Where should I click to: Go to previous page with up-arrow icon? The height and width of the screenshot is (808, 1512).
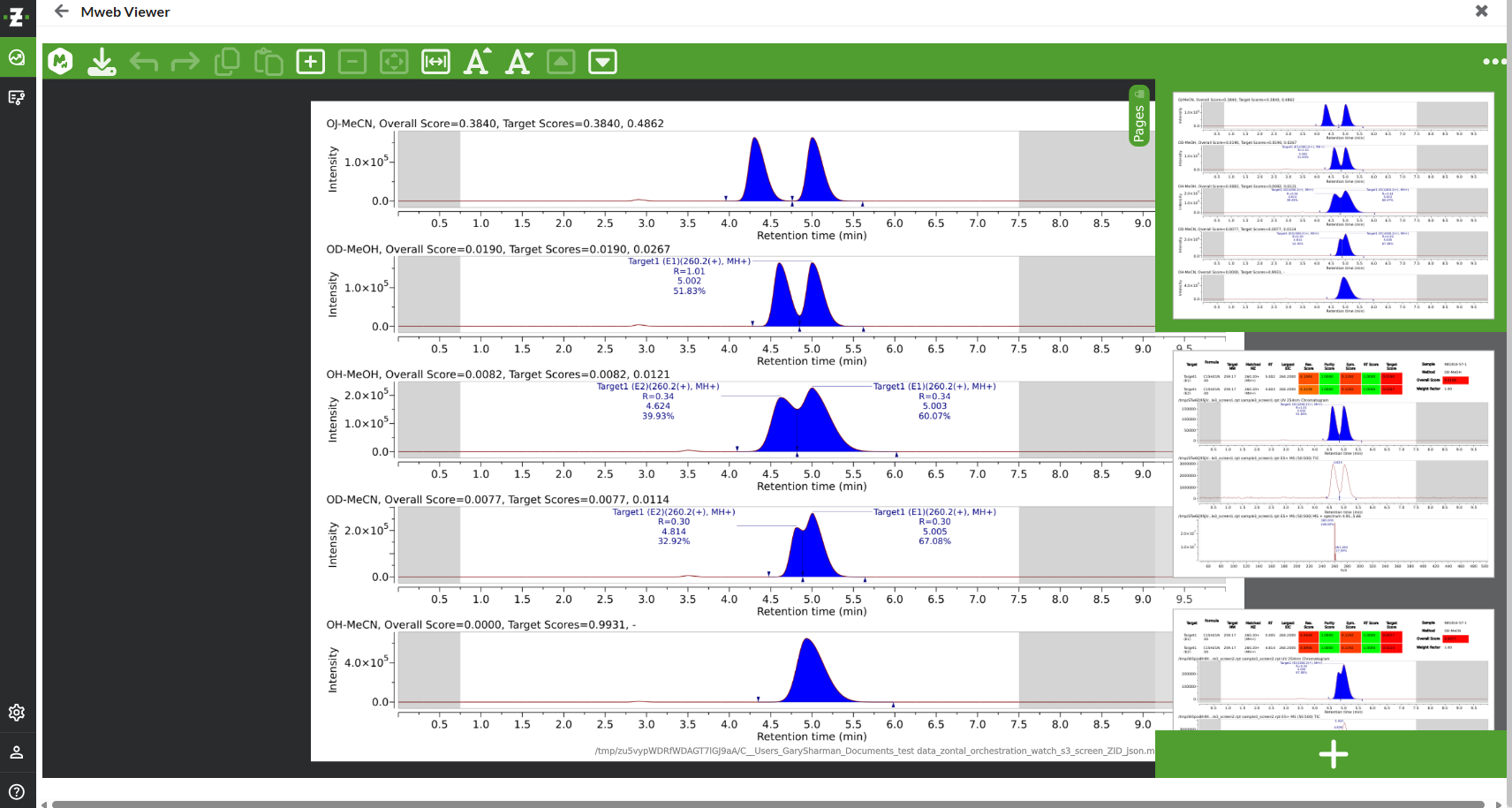pos(561,61)
